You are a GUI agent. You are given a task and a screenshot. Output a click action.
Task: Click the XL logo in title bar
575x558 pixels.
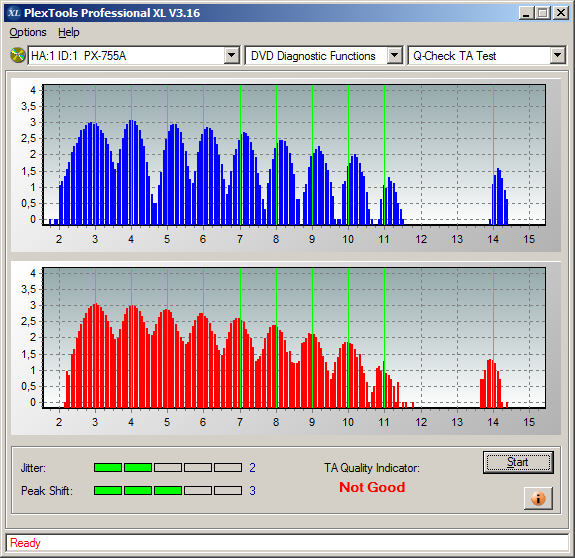(14, 13)
